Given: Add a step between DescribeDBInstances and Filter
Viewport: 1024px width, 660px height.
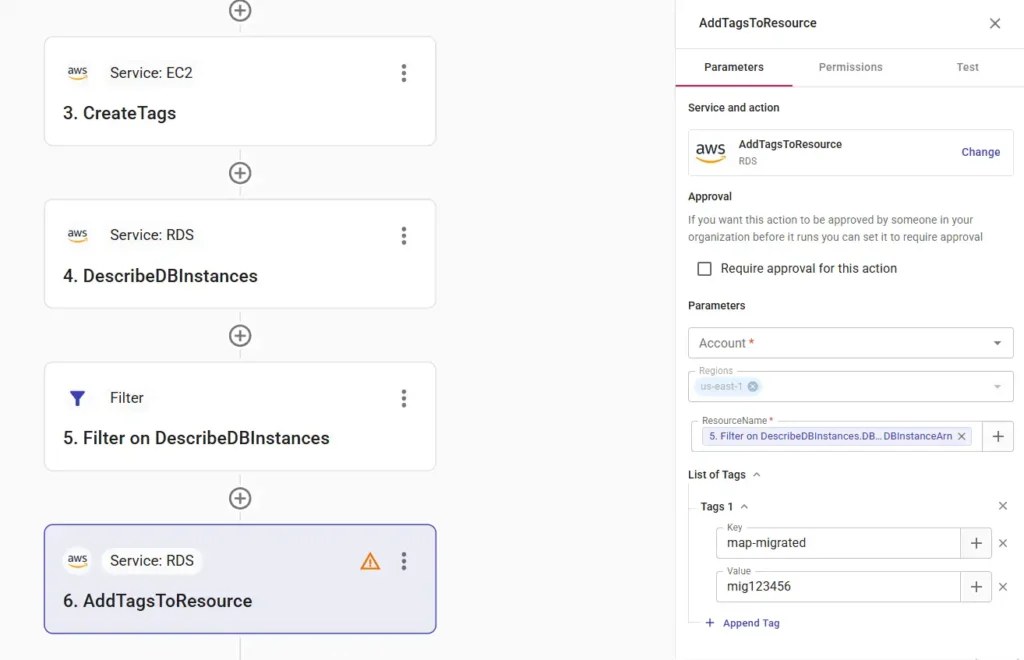Looking at the screenshot, I should (240, 336).
